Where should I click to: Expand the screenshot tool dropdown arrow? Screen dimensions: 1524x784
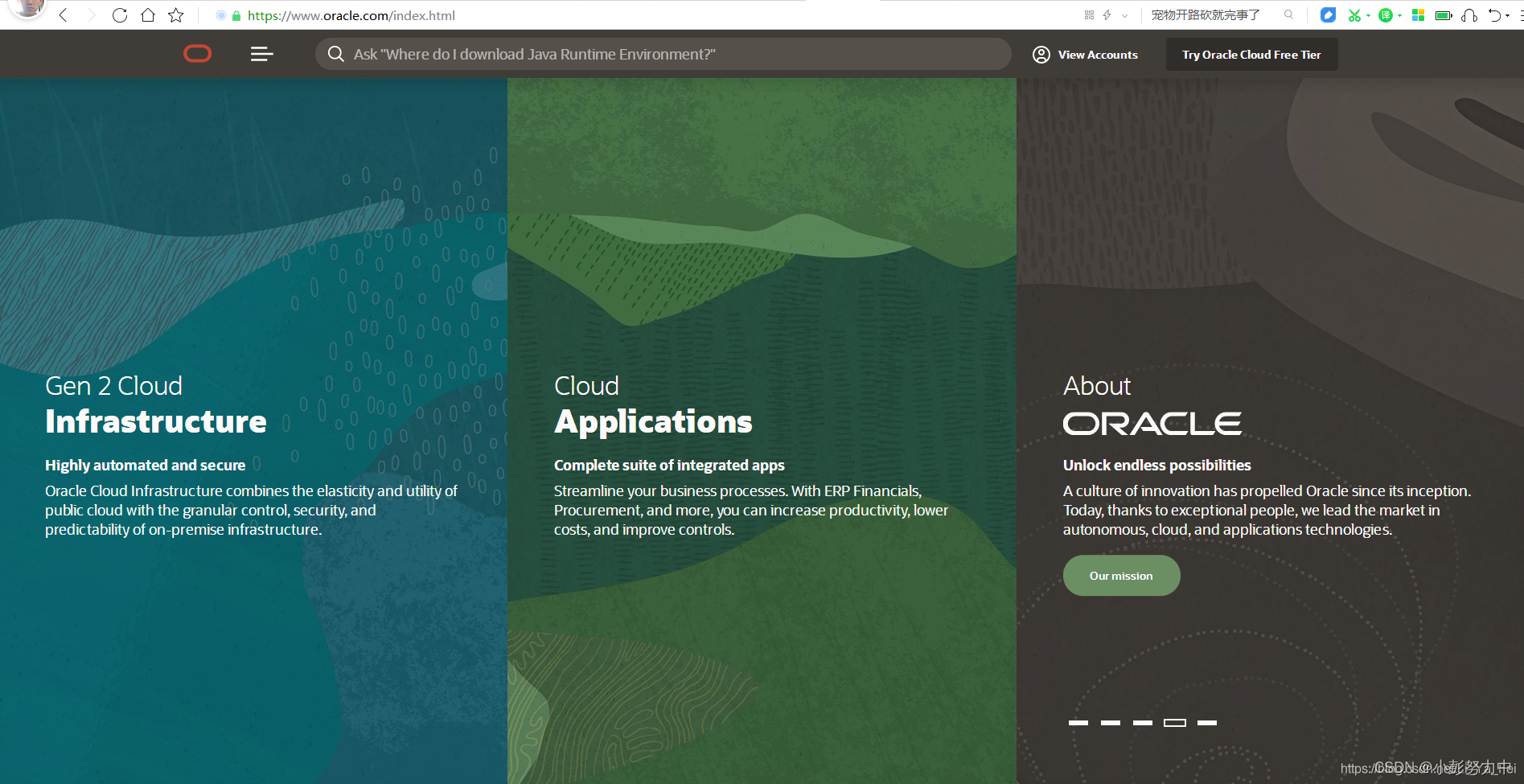1368,15
